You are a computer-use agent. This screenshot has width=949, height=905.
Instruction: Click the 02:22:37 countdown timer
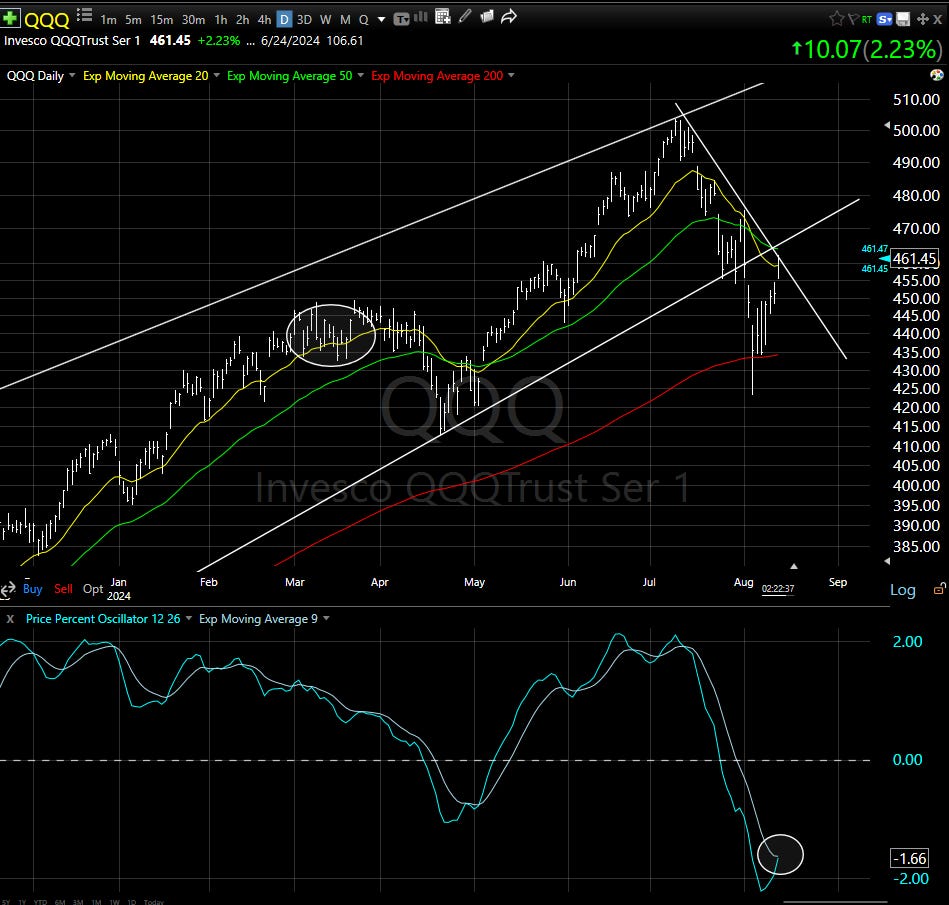click(x=778, y=589)
